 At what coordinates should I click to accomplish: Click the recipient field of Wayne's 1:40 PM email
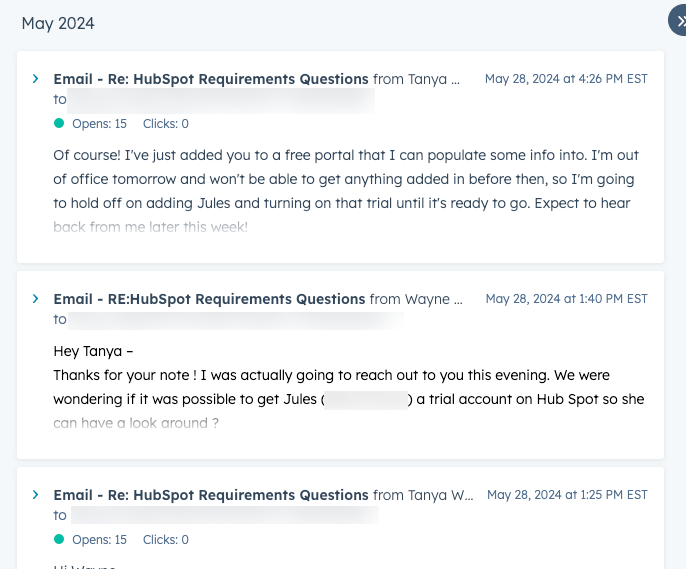236,320
